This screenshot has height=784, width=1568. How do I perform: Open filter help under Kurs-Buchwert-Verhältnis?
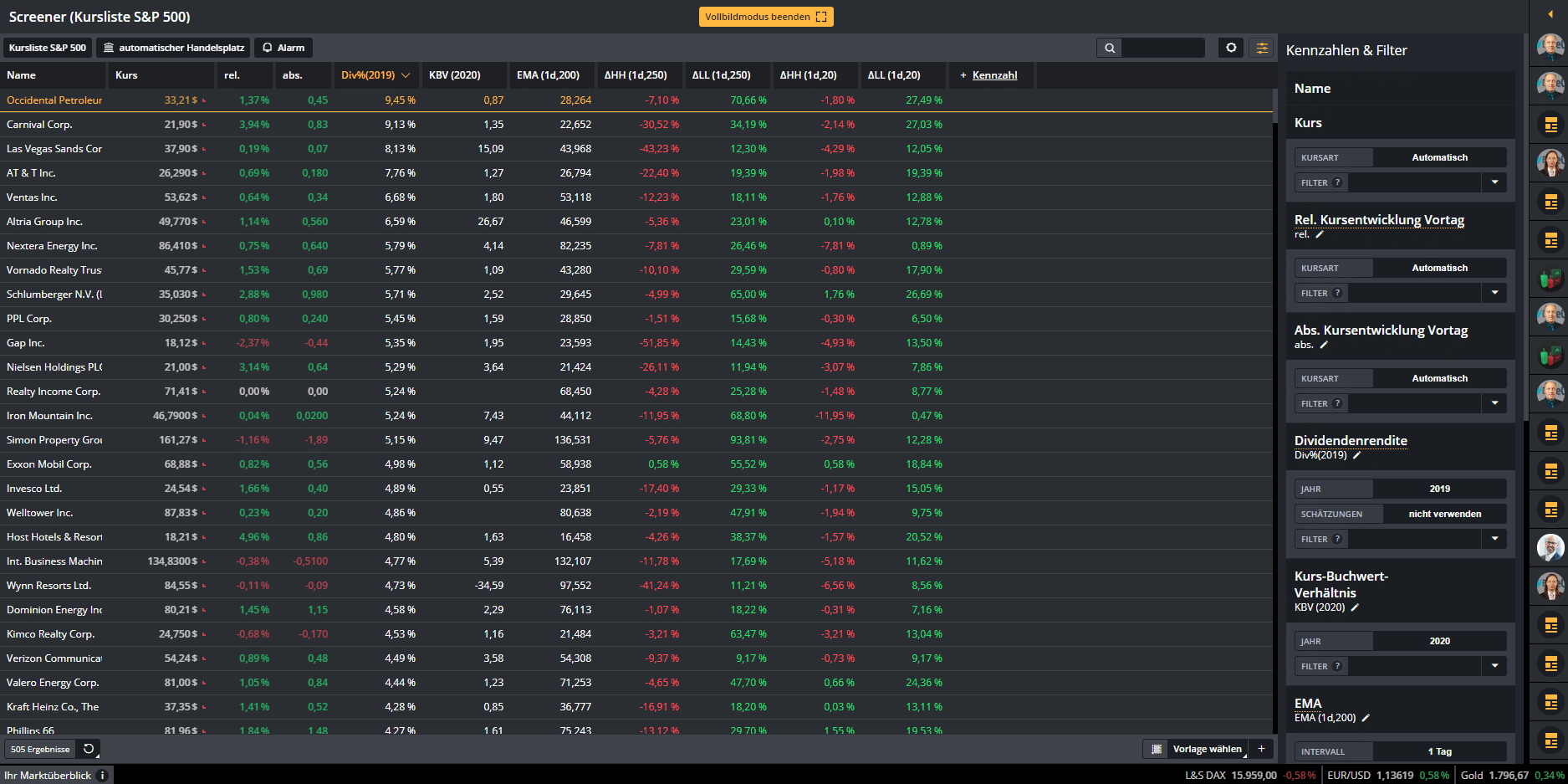pyautogui.click(x=1337, y=666)
